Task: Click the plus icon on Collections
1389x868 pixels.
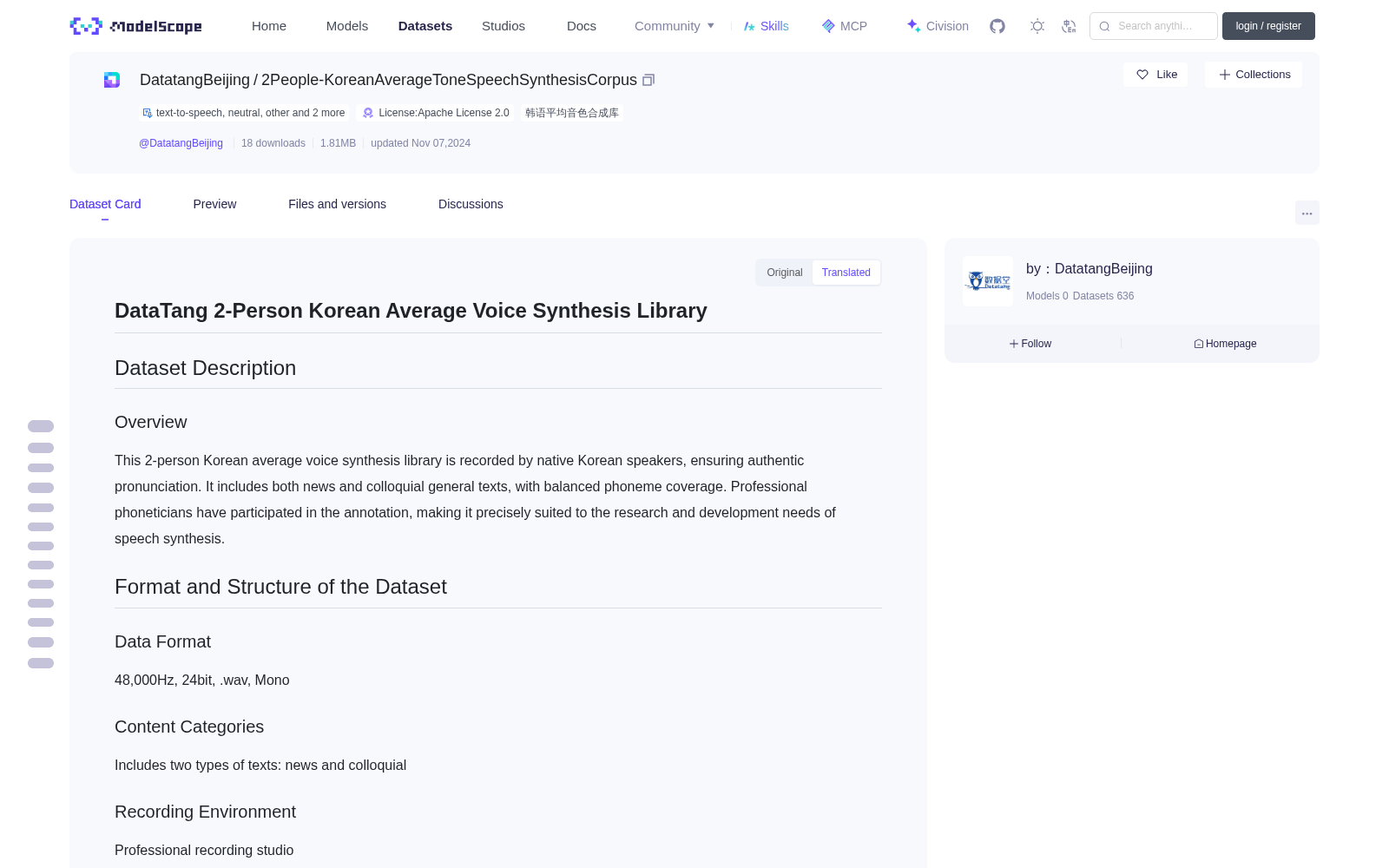Action: click(1225, 75)
